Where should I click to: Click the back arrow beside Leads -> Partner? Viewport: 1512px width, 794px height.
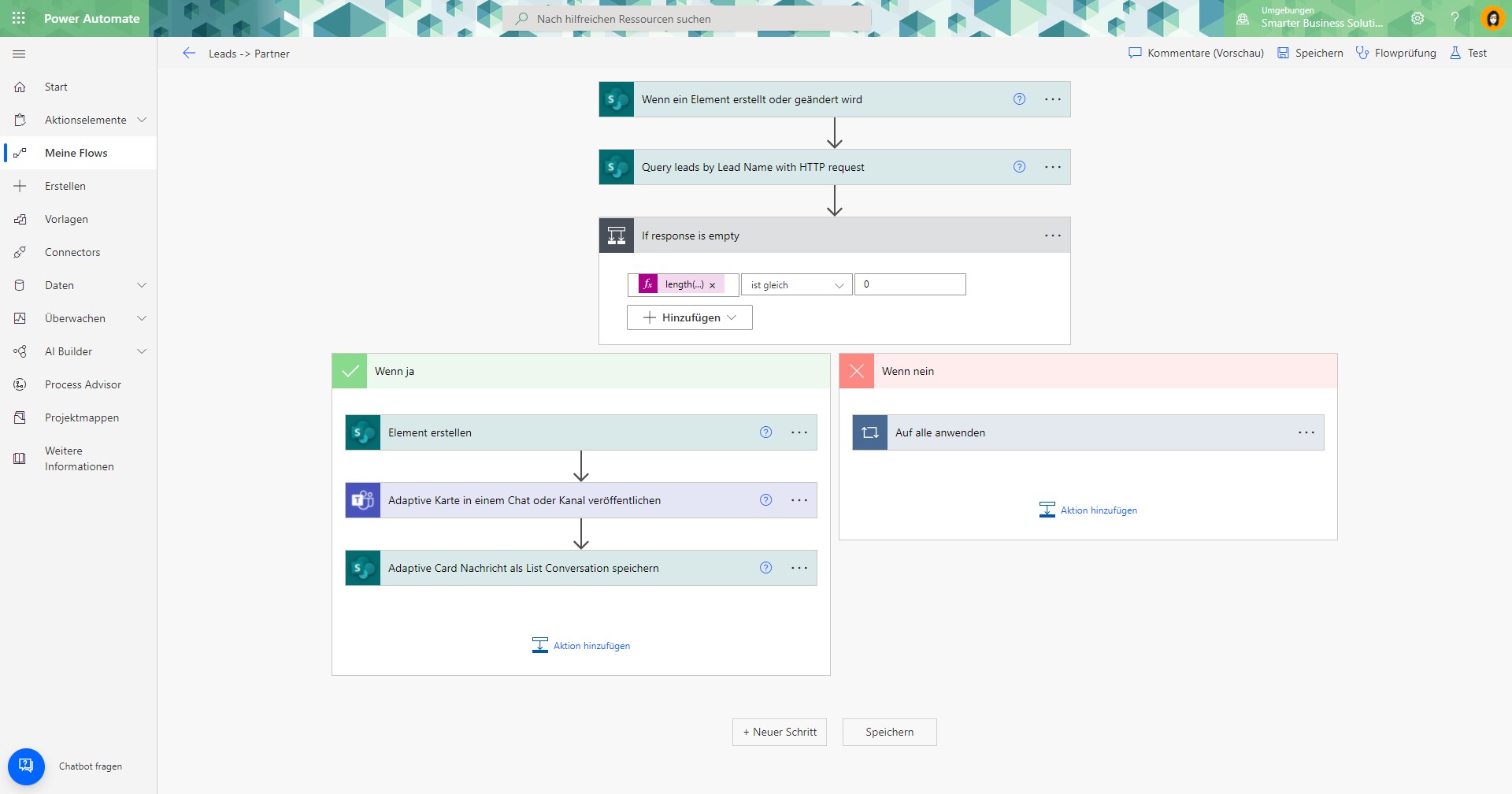189,53
